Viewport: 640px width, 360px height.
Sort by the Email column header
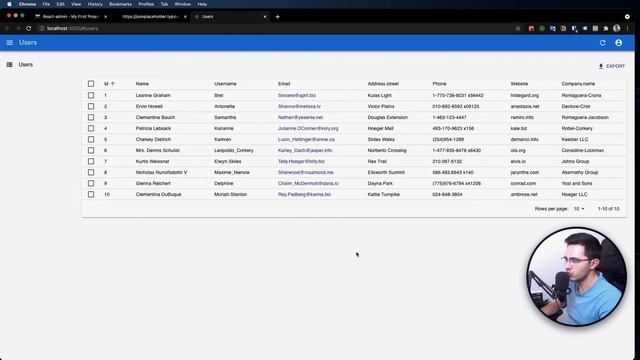[284, 84]
